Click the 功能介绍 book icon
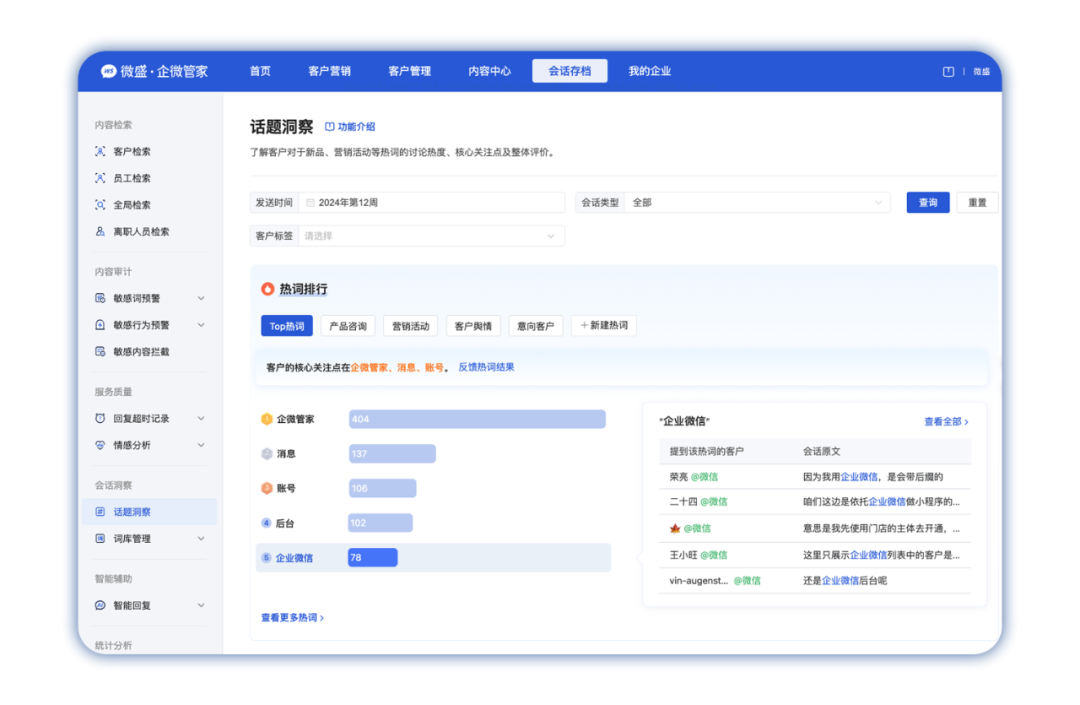This screenshot has height=705, width=1080. pos(329,127)
